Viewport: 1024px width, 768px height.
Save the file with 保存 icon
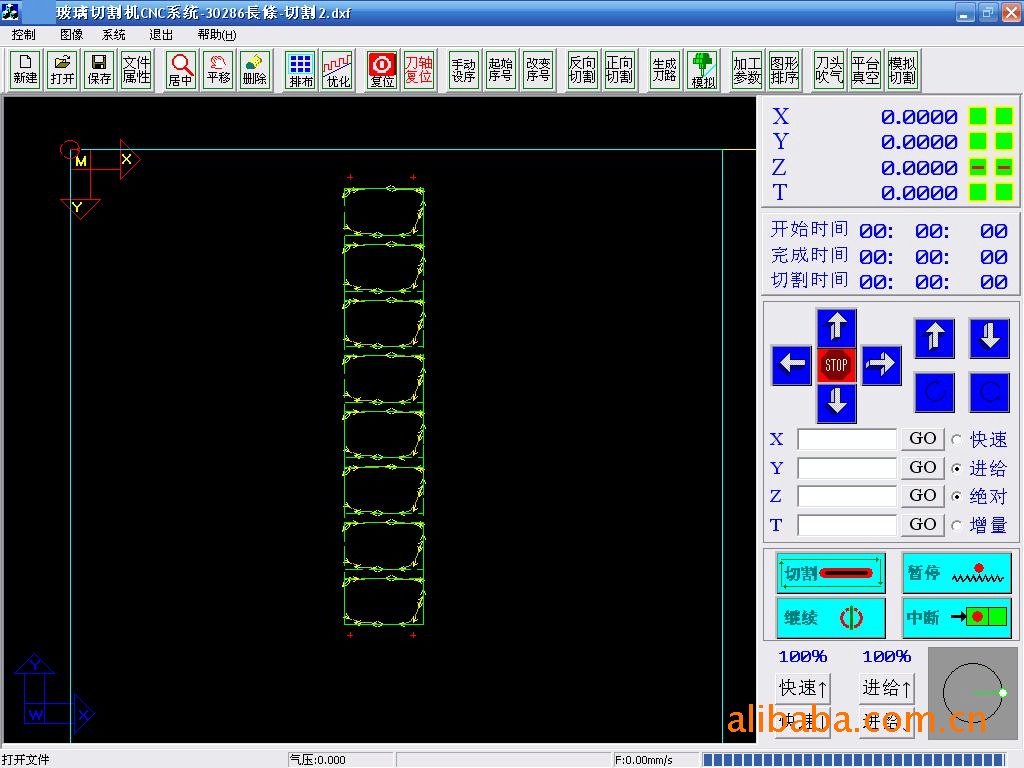99,69
